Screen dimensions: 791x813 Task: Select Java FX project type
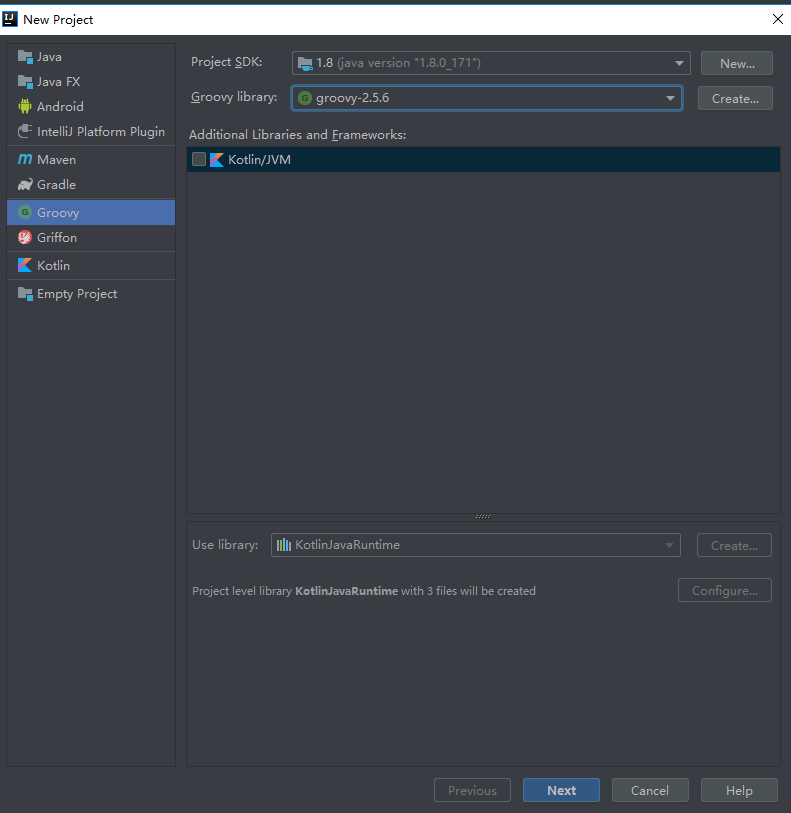tap(91, 81)
